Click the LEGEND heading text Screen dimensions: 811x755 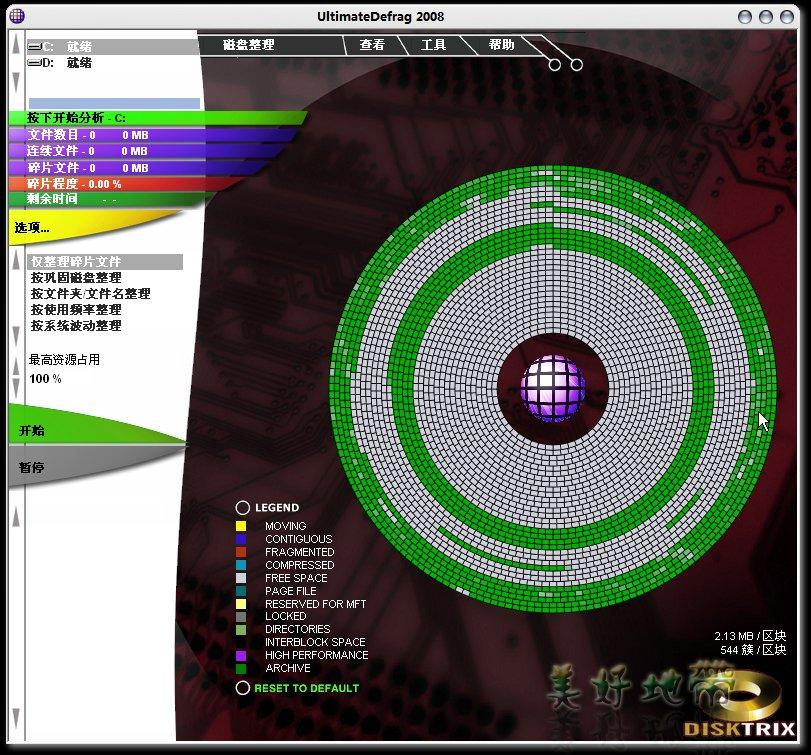277,508
